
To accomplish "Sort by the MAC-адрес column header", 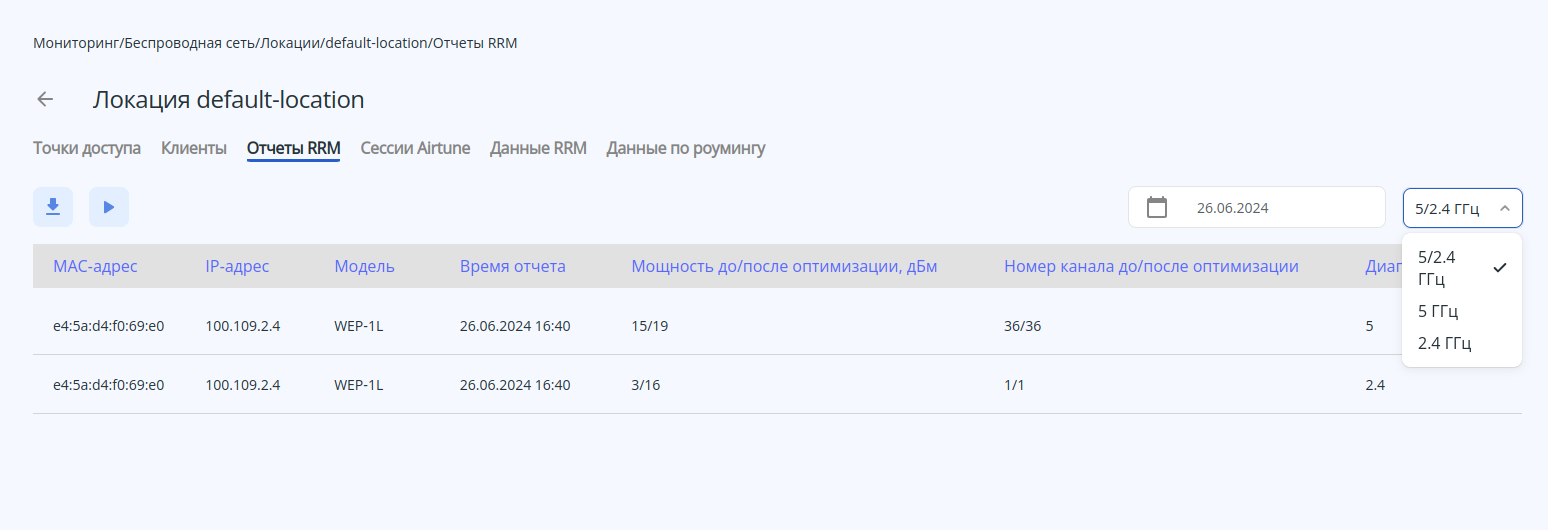I will [95, 266].
